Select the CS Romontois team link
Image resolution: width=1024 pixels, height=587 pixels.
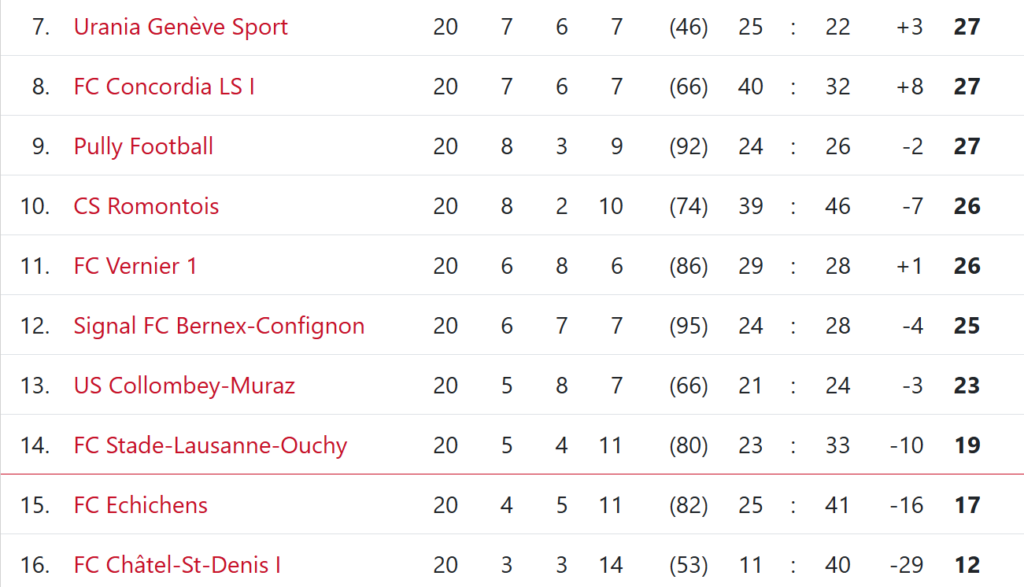click(x=146, y=206)
